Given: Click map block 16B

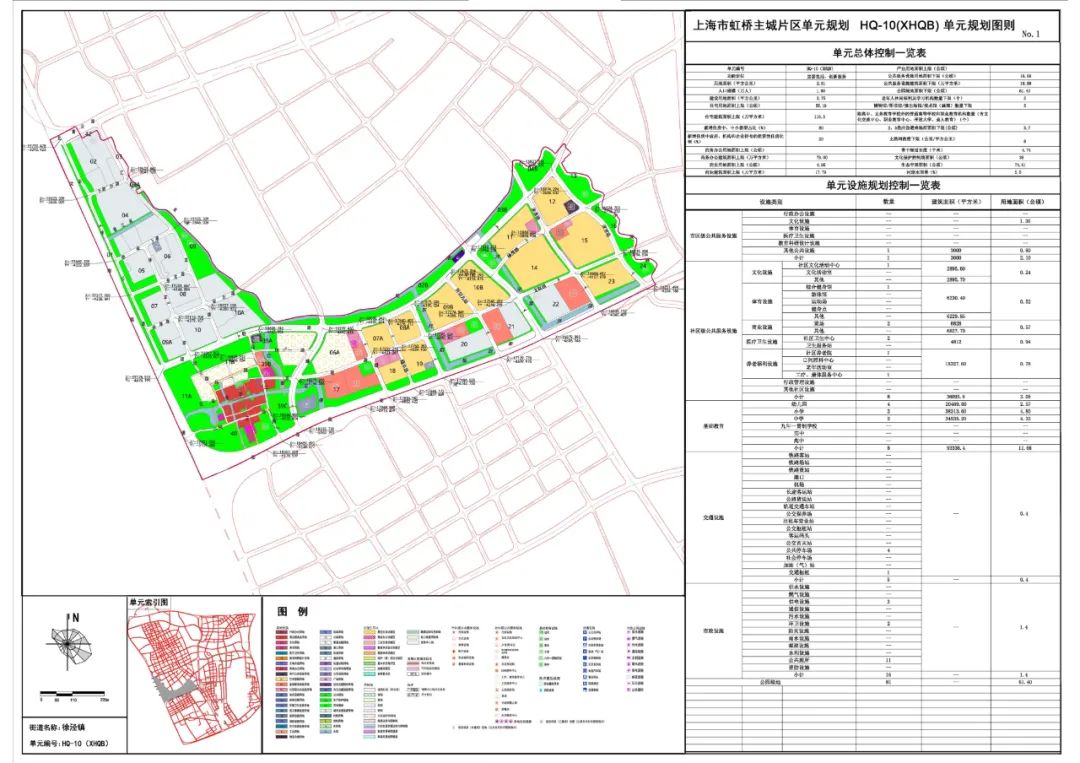Looking at the screenshot, I should pos(478,288).
